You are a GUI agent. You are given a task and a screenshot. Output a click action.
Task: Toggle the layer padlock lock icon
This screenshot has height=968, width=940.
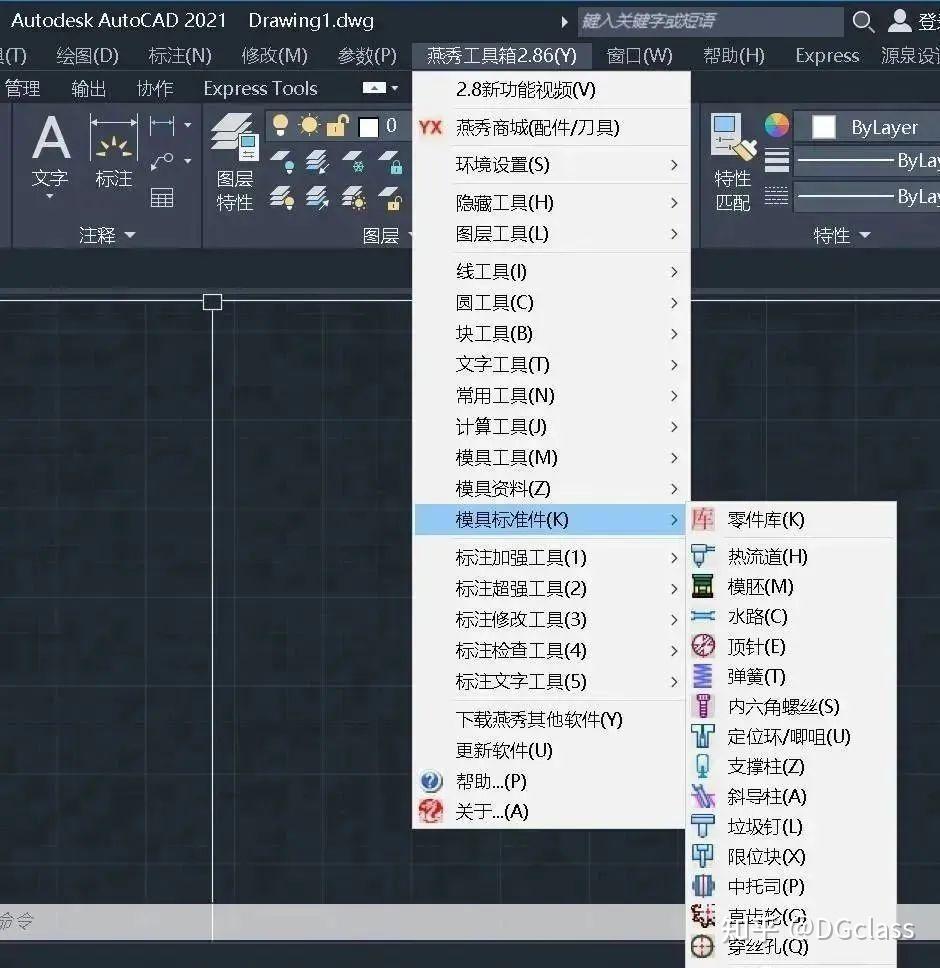coord(338,125)
